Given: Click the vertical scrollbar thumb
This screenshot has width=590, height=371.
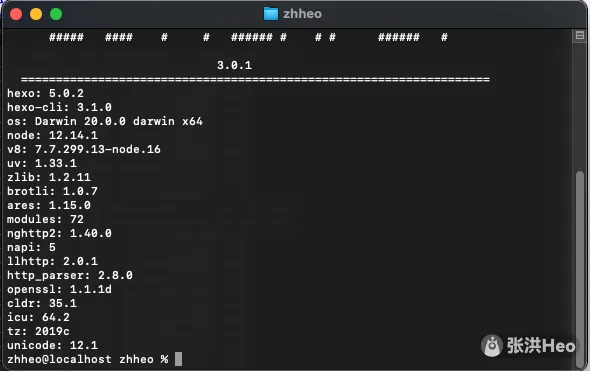Looking at the screenshot, I should (x=580, y=269).
